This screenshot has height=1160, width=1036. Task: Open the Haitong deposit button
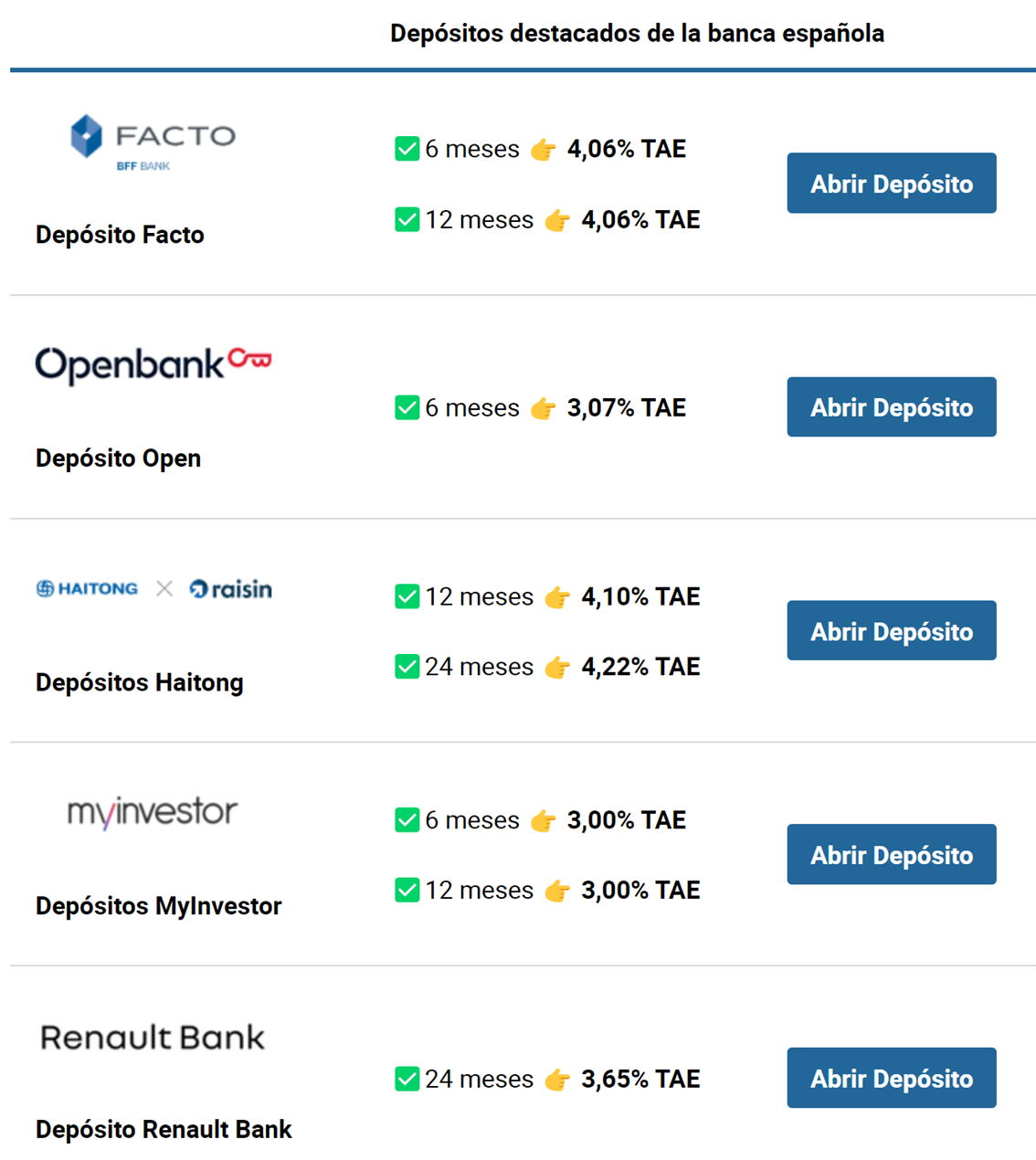click(891, 631)
